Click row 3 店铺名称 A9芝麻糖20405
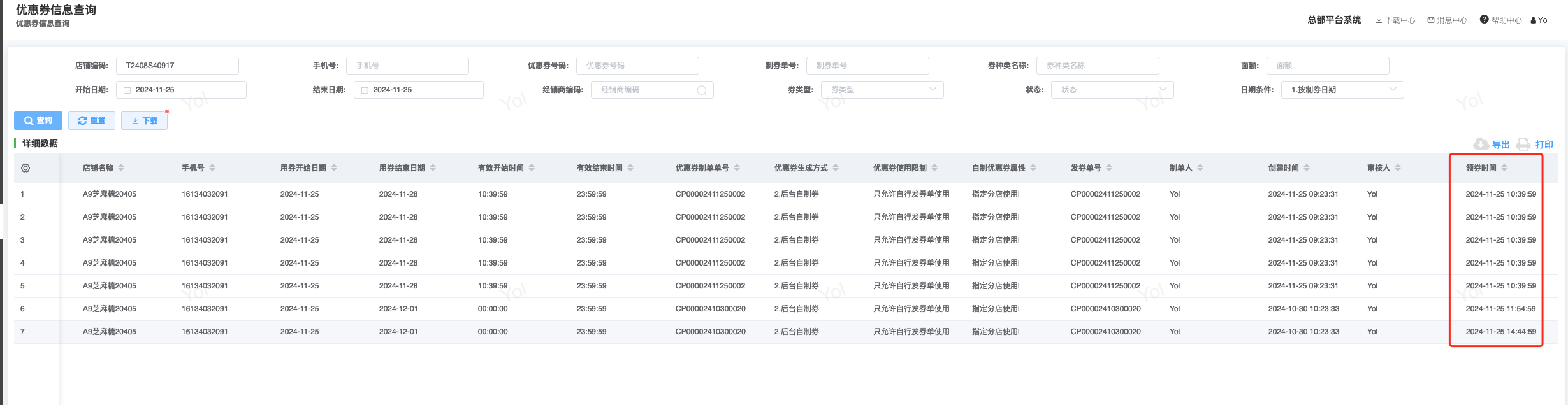 tap(110, 240)
